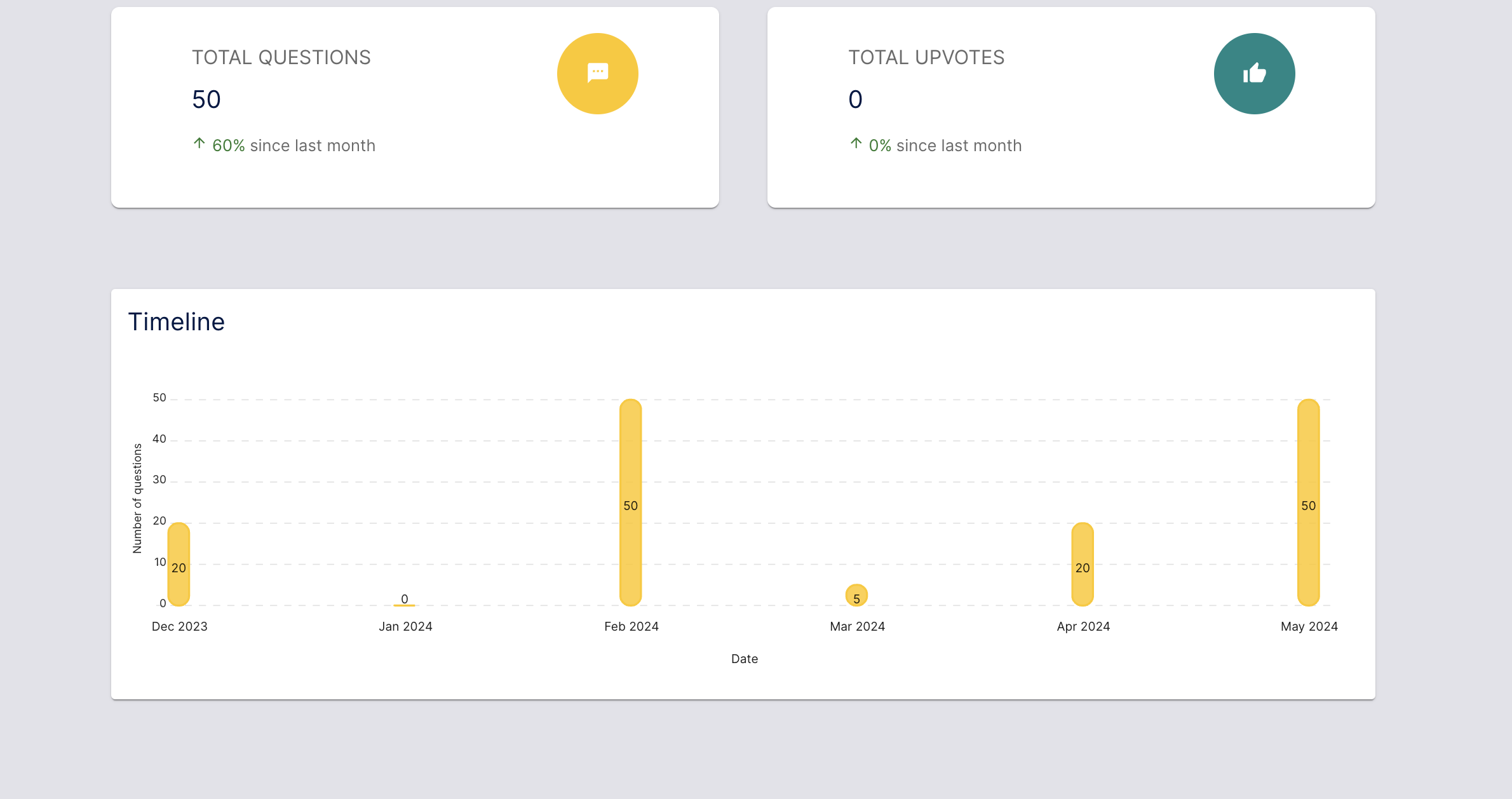
Task: Click the Apr 2024 bar showing 20
Action: coord(1082,563)
